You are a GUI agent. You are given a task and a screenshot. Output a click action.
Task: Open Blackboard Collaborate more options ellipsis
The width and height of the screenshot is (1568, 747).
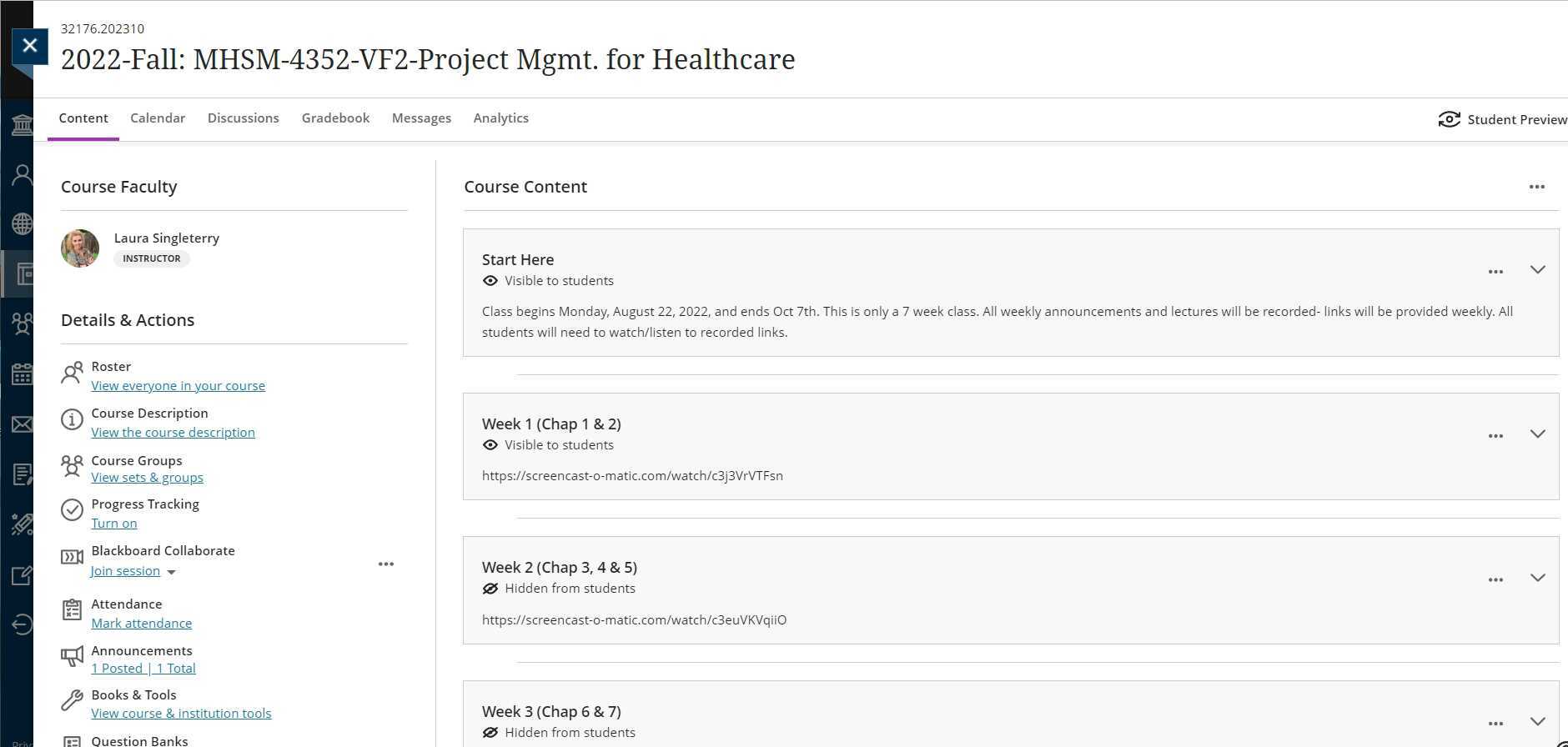click(385, 564)
